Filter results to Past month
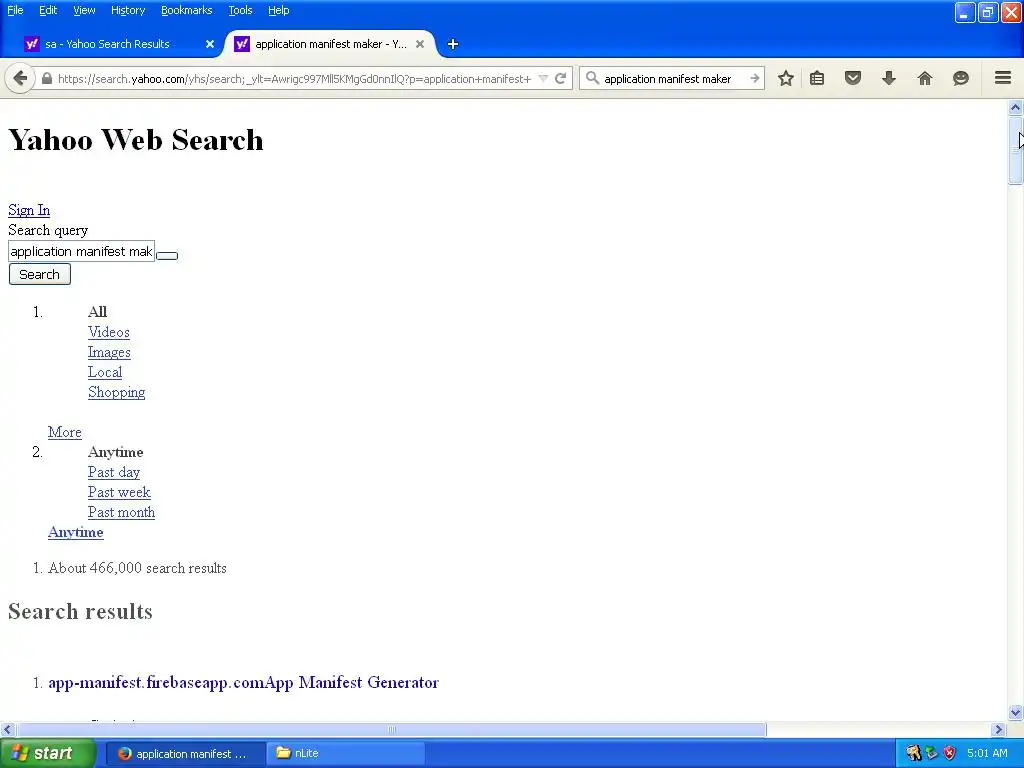Image resolution: width=1024 pixels, height=768 pixels. coord(121,513)
